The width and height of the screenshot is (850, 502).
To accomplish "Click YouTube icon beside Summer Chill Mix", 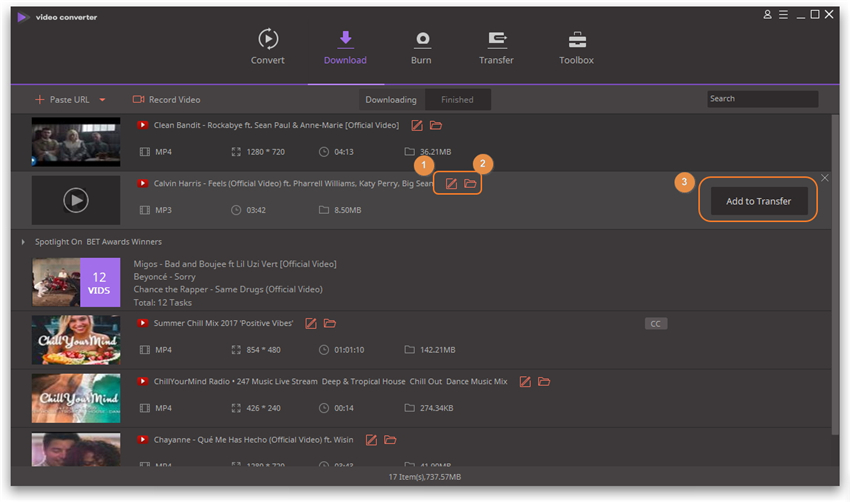I will coord(143,323).
